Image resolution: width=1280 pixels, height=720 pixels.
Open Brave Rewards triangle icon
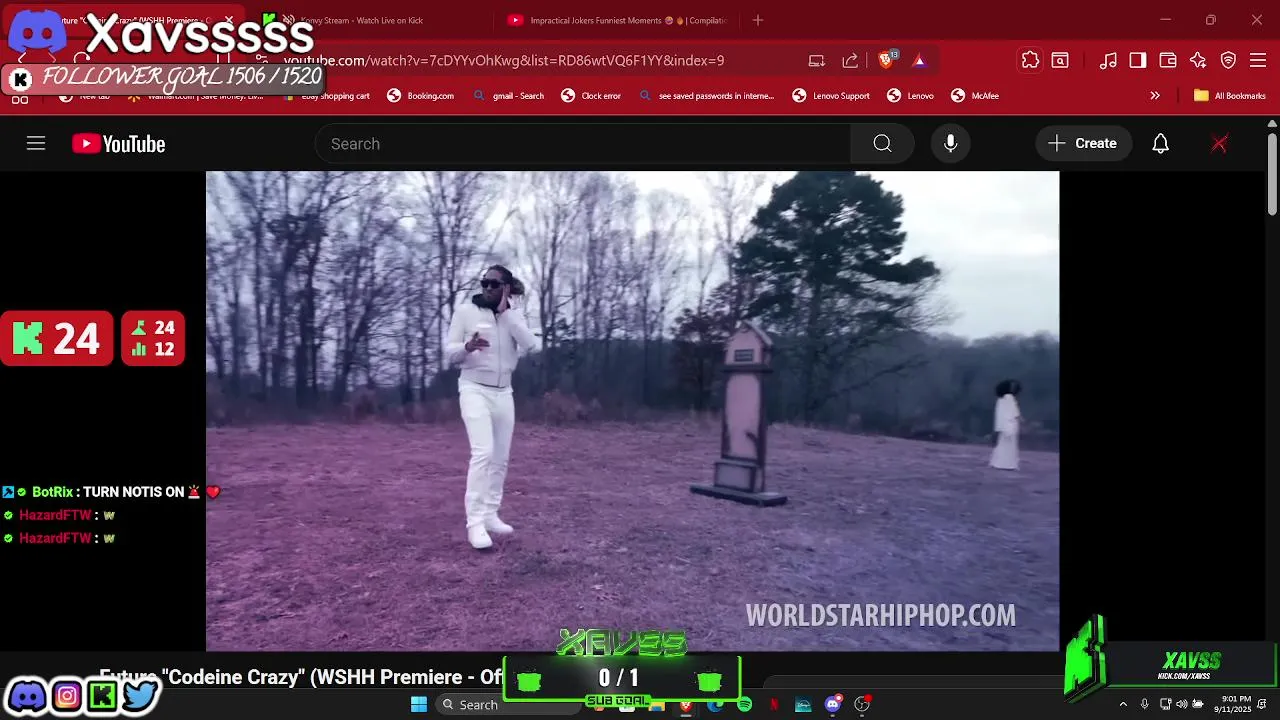pyautogui.click(x=919, y=61)
